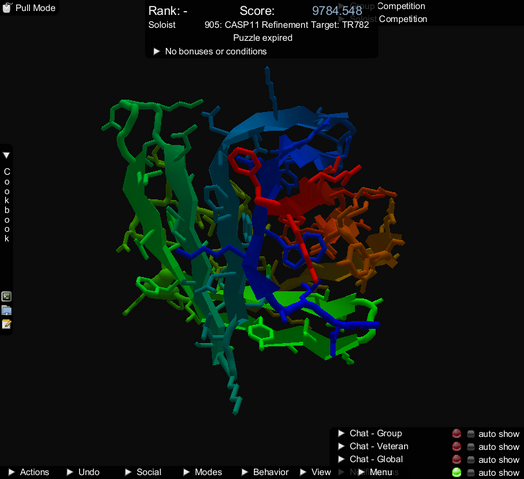Click the Soloist label under Rank

tap(162, 25)
